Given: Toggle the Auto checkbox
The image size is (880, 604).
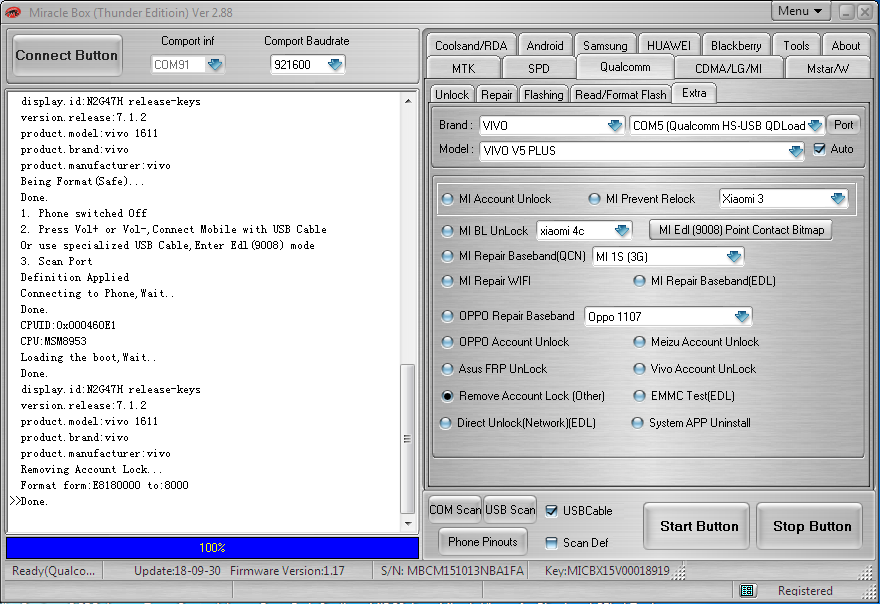Looking at the screenshot, I should [x=819, y=149].
